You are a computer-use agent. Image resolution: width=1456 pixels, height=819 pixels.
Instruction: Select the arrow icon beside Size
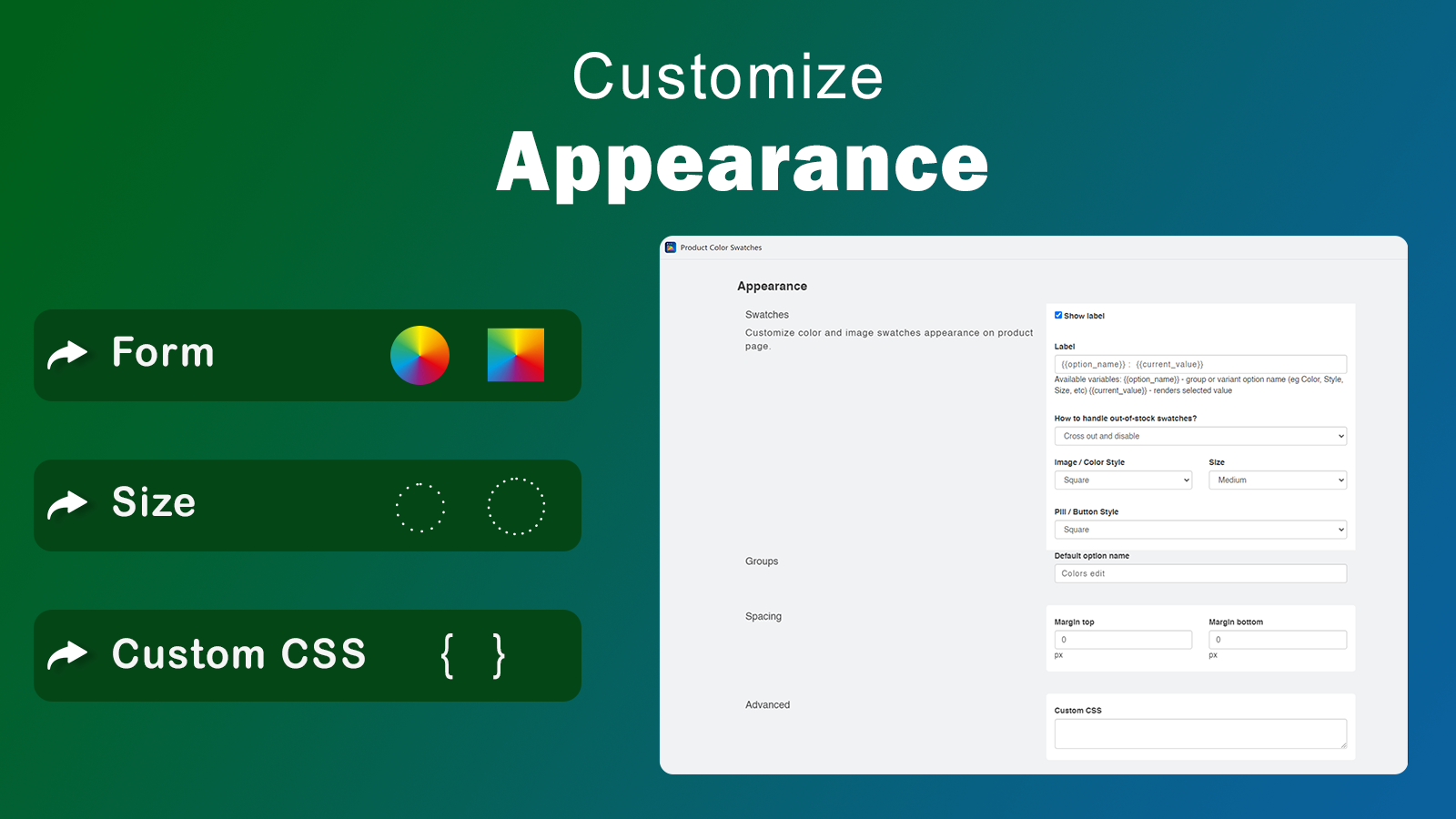click(x=68, y=505)
